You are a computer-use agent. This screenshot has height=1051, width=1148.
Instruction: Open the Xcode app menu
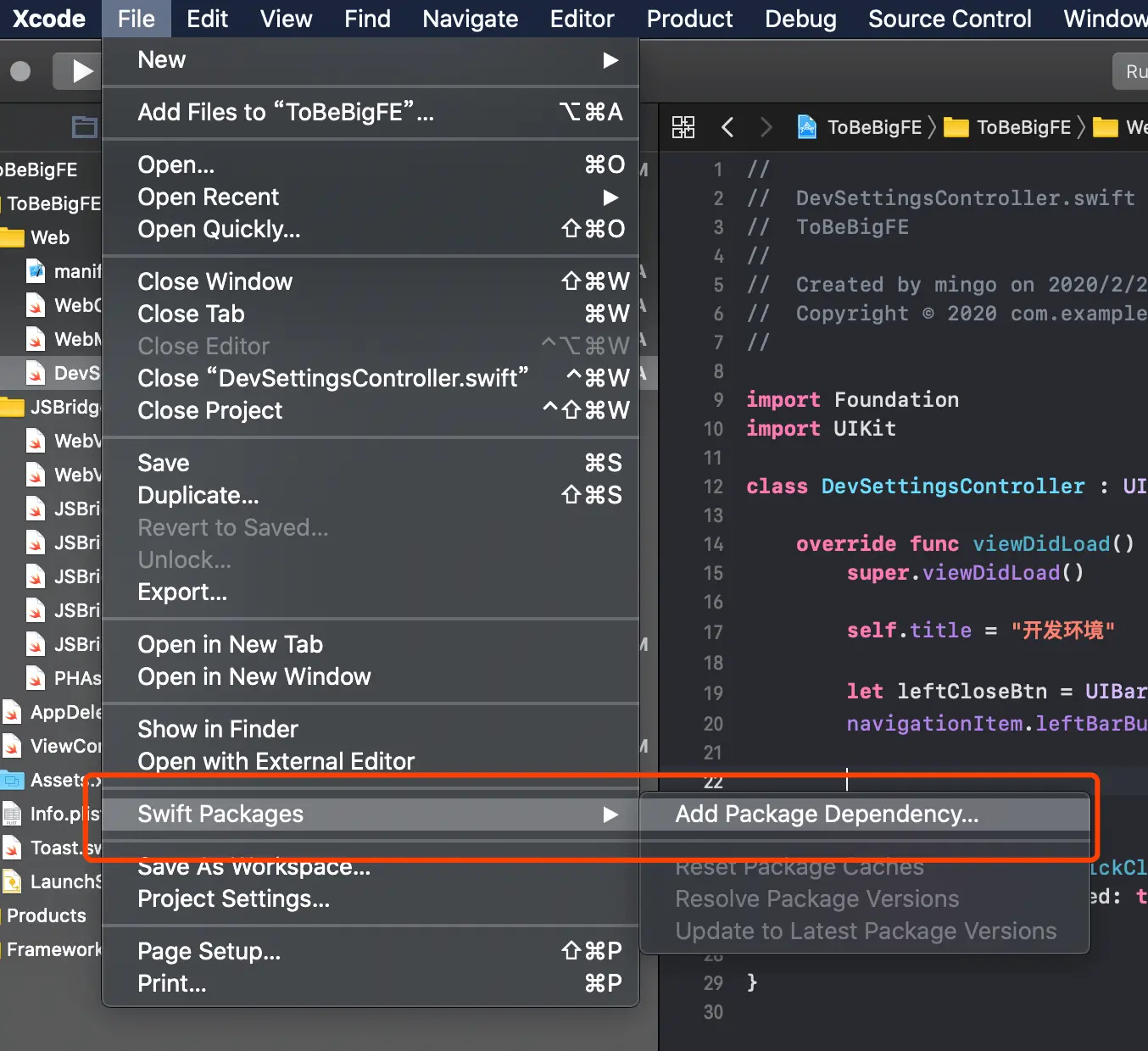(x=49, y=19)
